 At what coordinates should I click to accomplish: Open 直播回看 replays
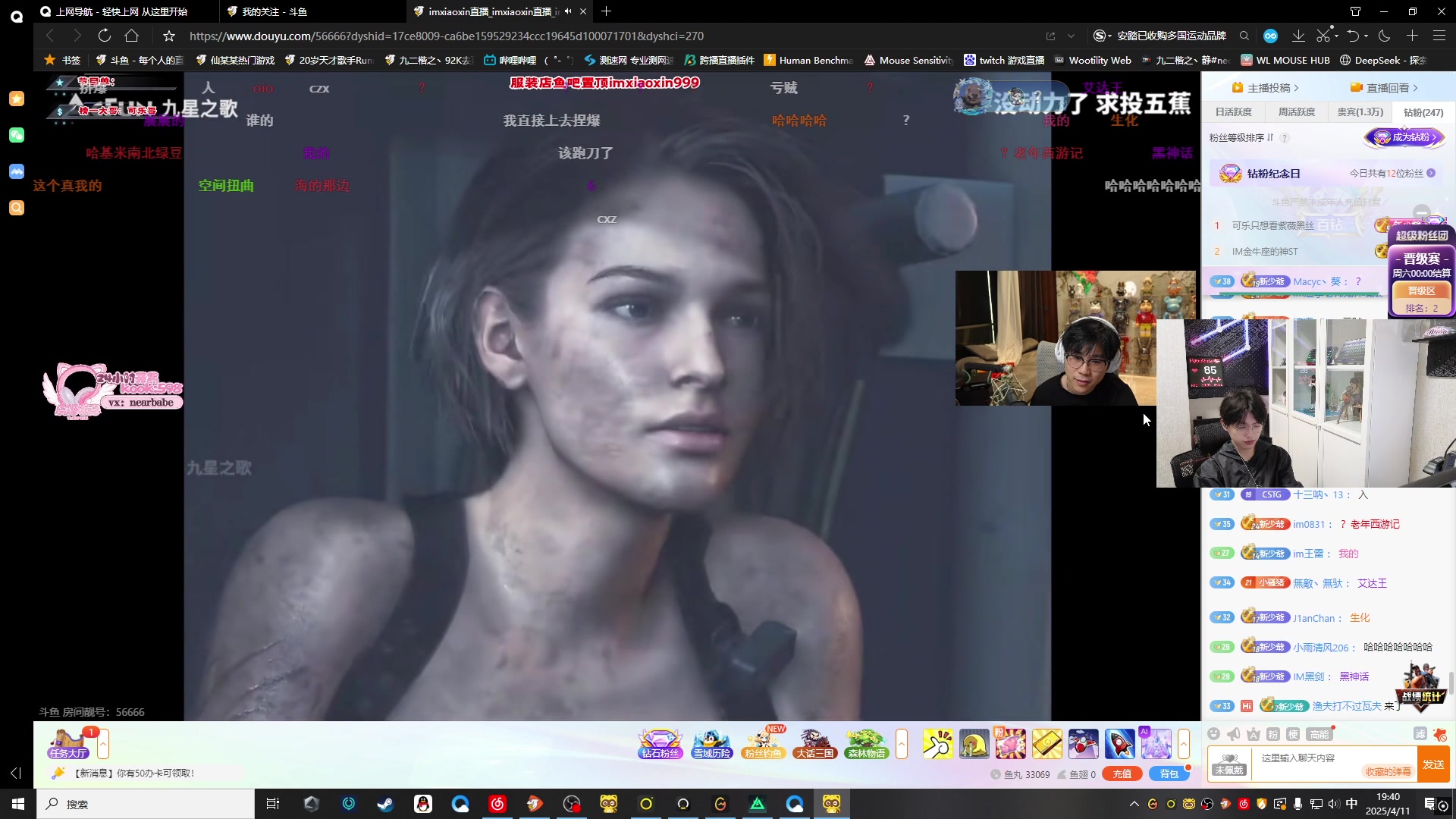(1384, 88)
